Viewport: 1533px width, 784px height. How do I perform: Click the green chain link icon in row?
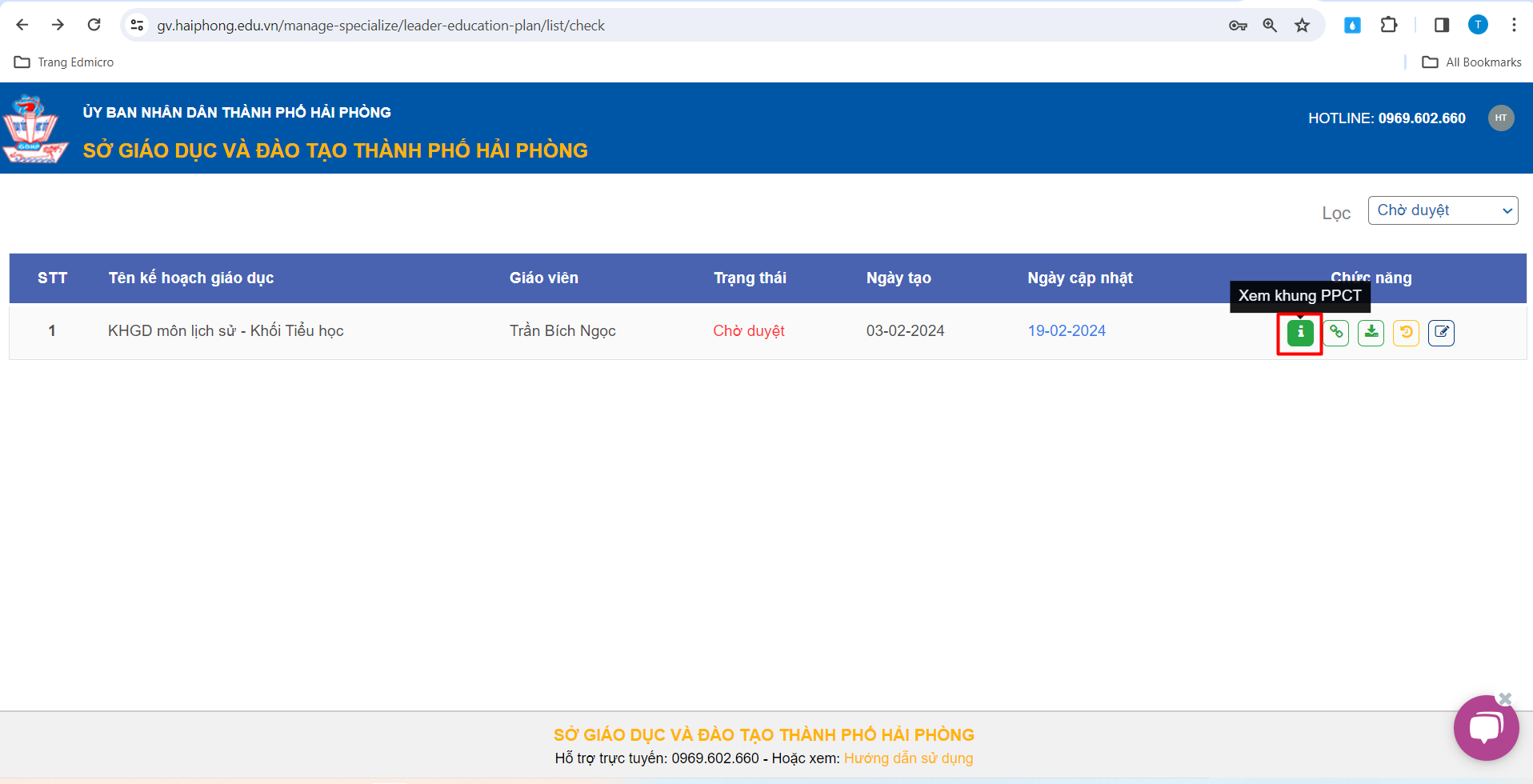1335,332
